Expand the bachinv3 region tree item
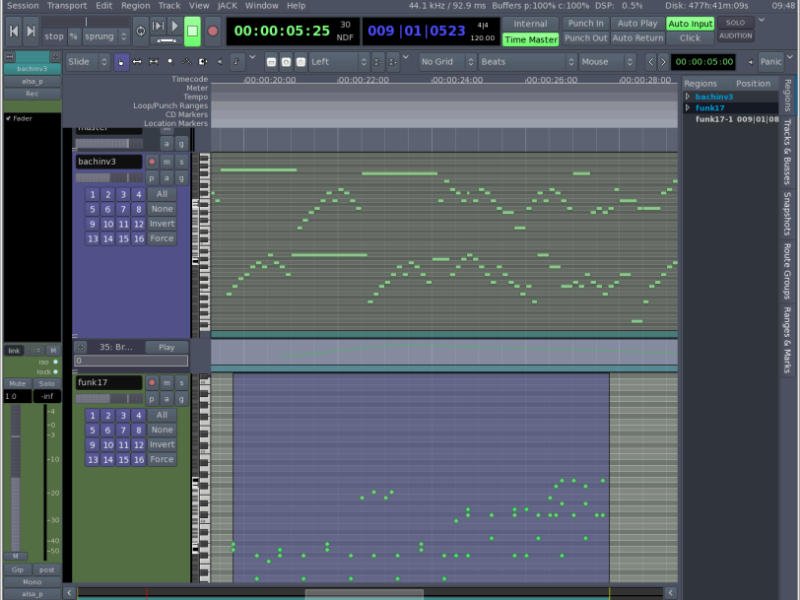Screen dimensions: 800x600 point(688,96)
